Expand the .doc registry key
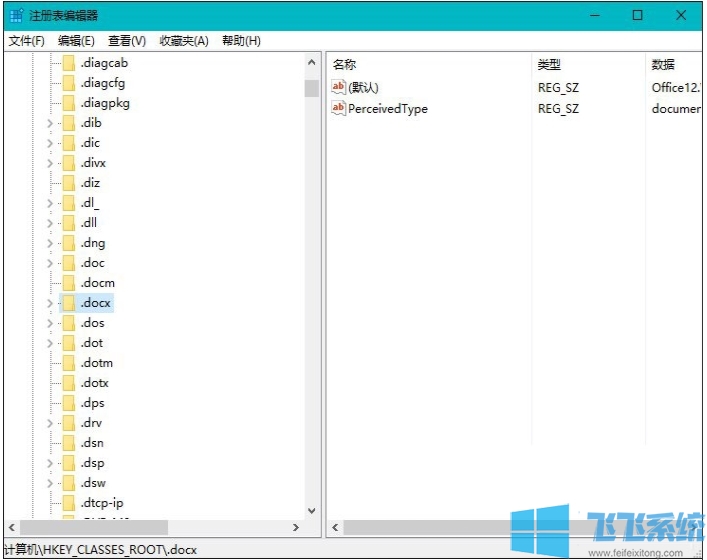707x560 pixels. click(50, 263)
